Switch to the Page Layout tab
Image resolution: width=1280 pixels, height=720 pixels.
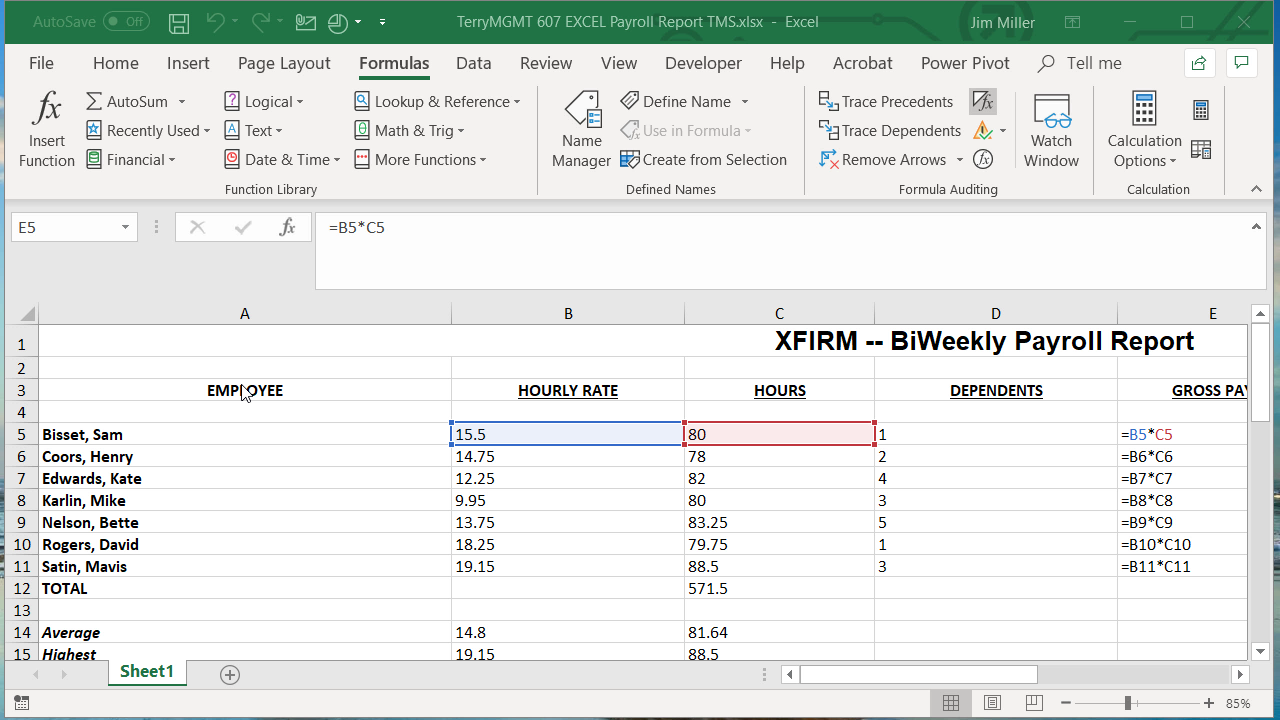pos(284,63)
